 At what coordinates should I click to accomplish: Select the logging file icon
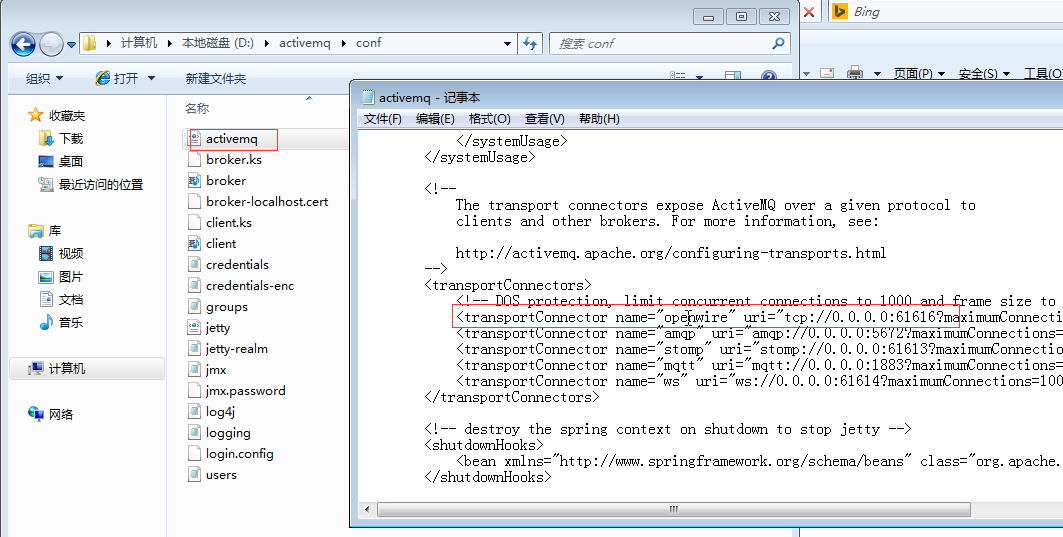(x=195, y=433)
